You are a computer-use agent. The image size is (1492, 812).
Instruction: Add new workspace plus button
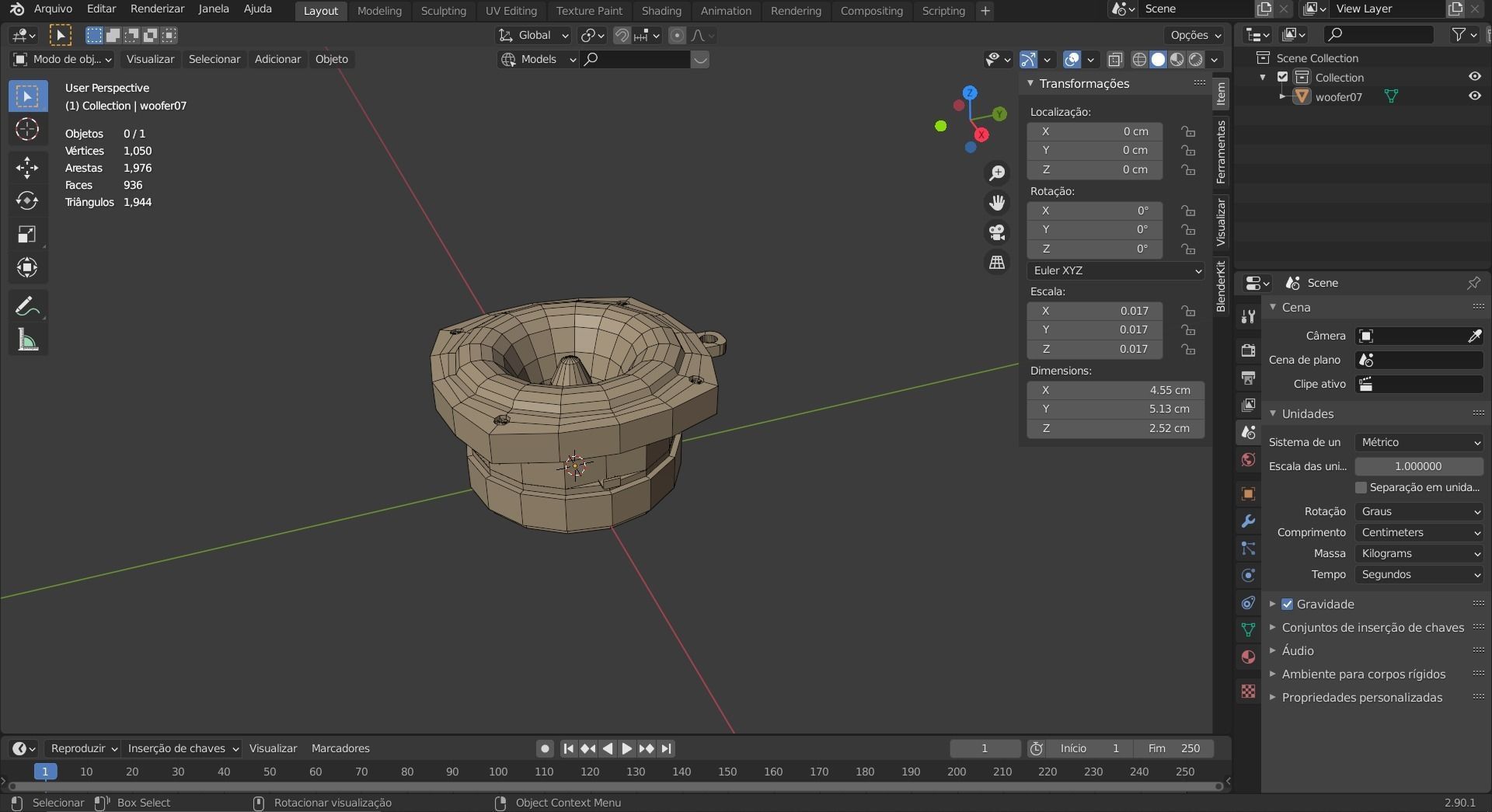click(x=985, y=11)
